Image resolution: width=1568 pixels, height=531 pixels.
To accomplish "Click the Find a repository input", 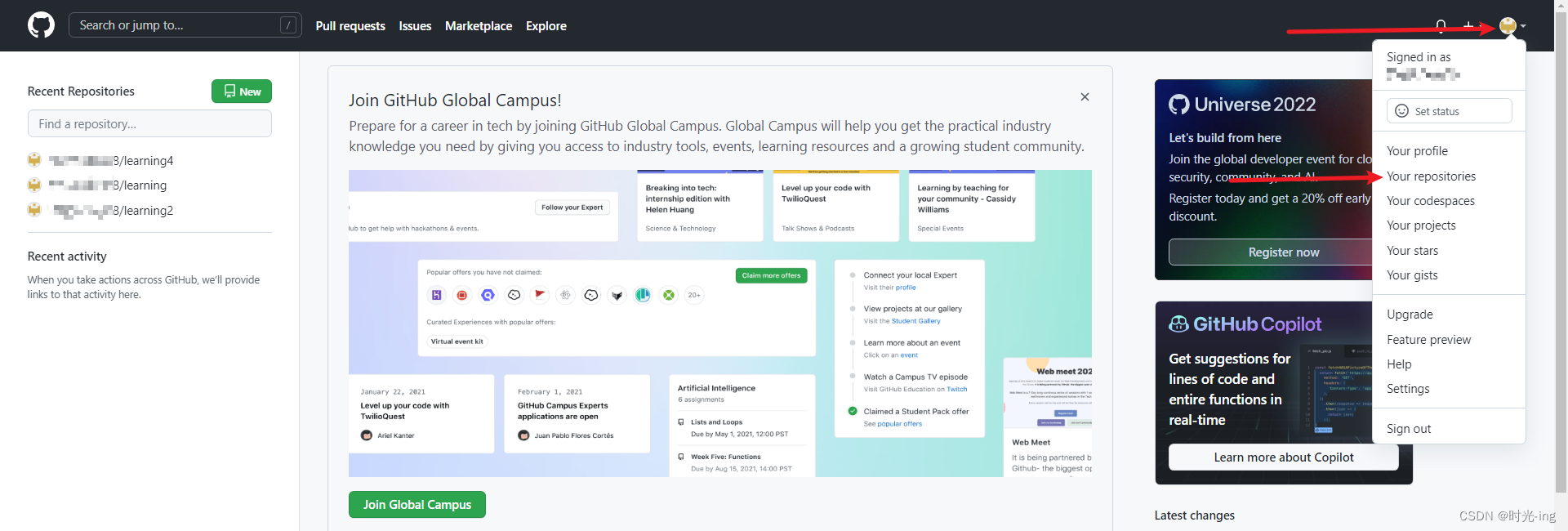I will (149, 123).
